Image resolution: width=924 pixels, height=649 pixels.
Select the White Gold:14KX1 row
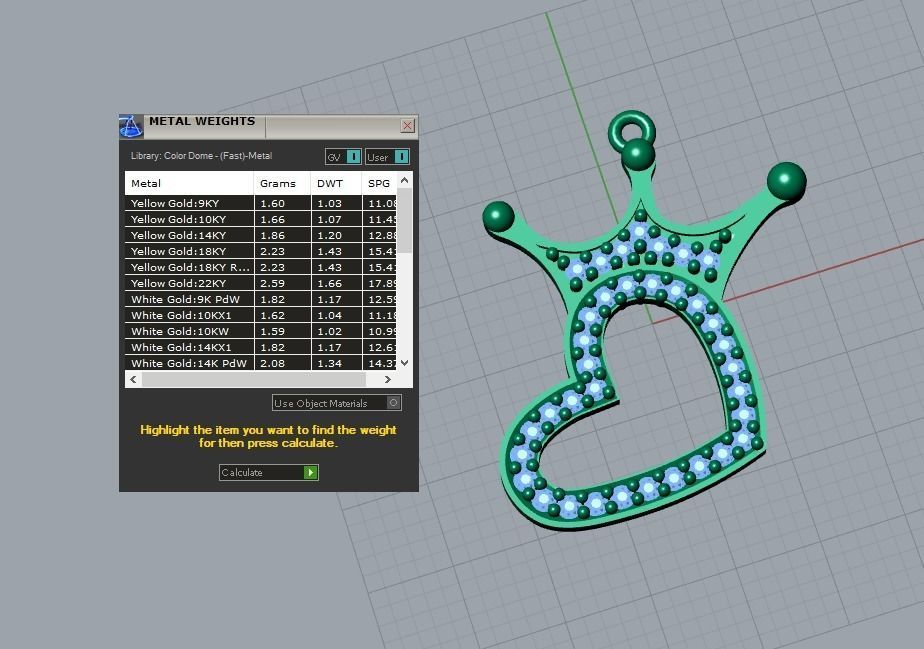pos(260,347)
